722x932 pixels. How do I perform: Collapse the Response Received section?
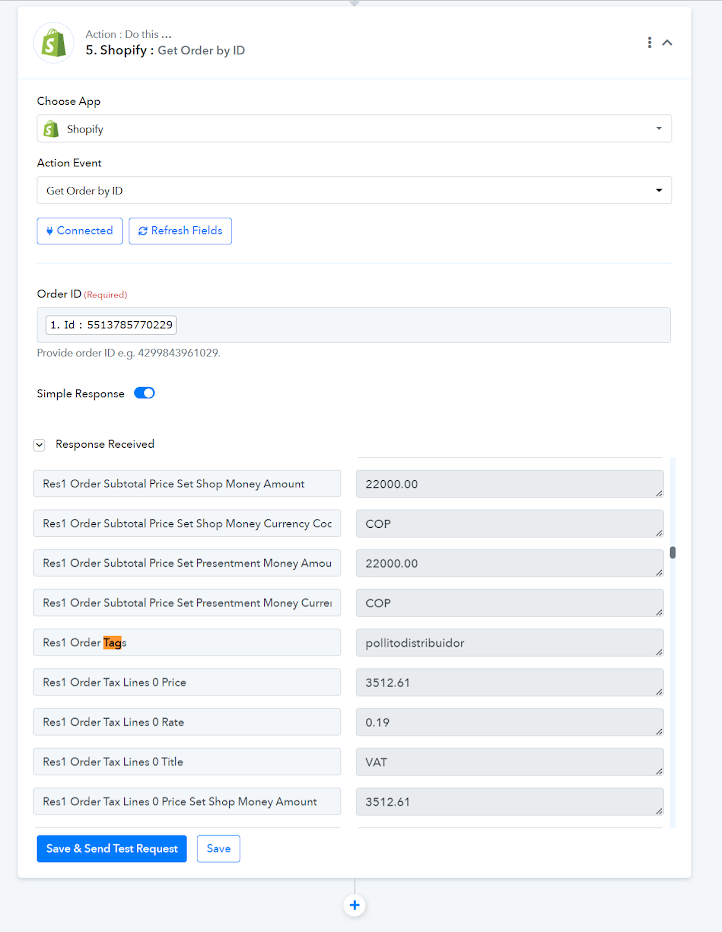[x=39, y=445]
